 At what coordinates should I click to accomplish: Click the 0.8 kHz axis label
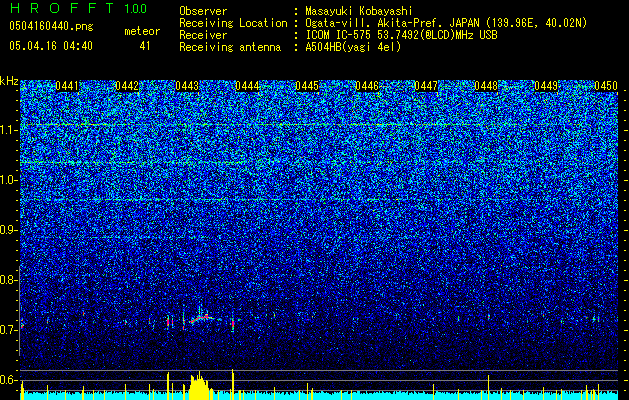8,280
